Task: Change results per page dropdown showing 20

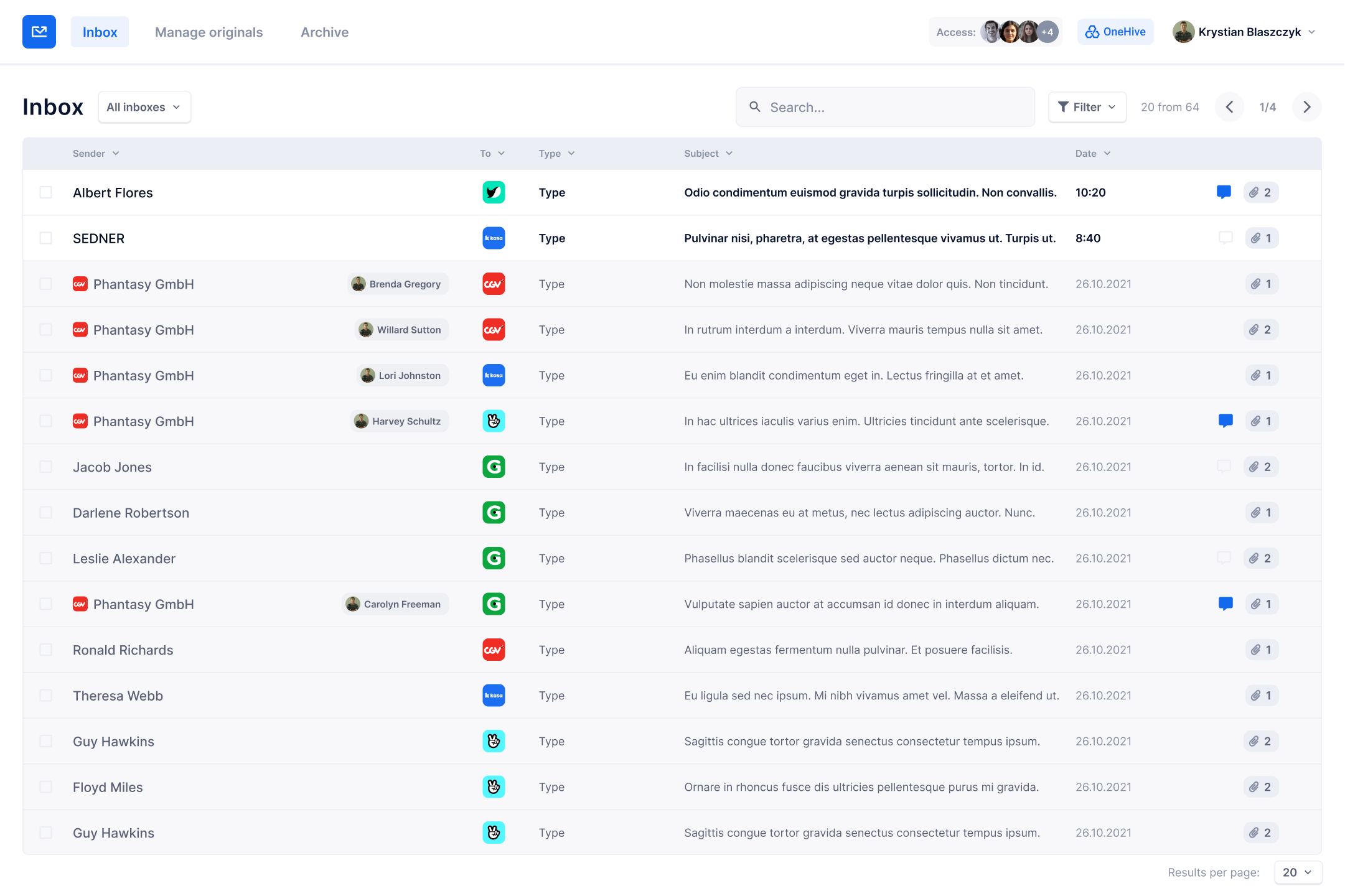Action: (1297, 872)
